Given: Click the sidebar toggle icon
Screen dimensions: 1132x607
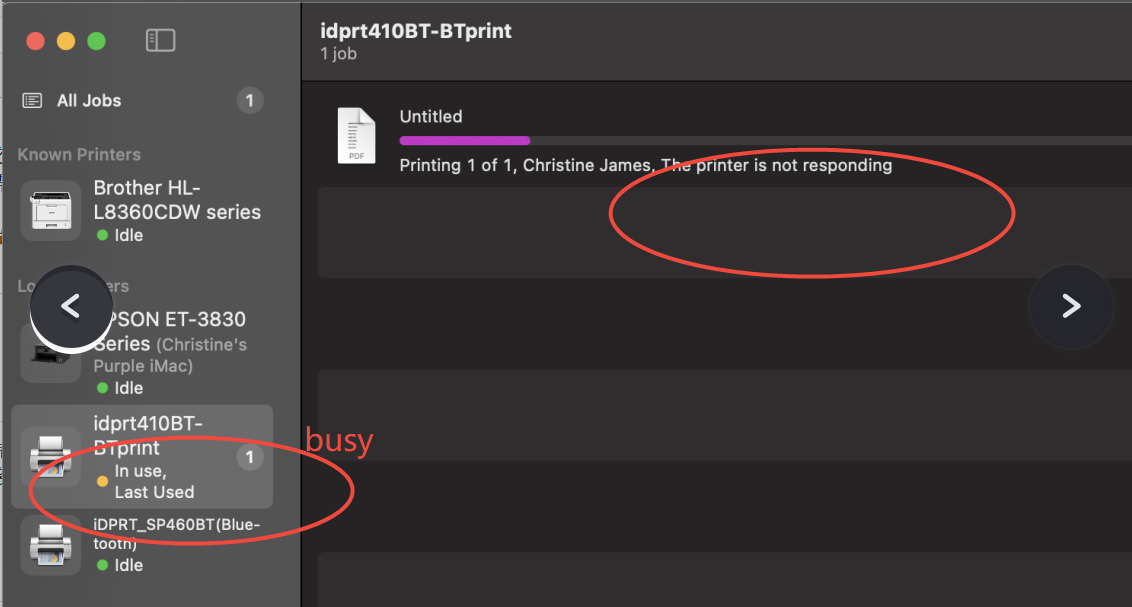Looking at the screenshot, I should pos(160,40).
